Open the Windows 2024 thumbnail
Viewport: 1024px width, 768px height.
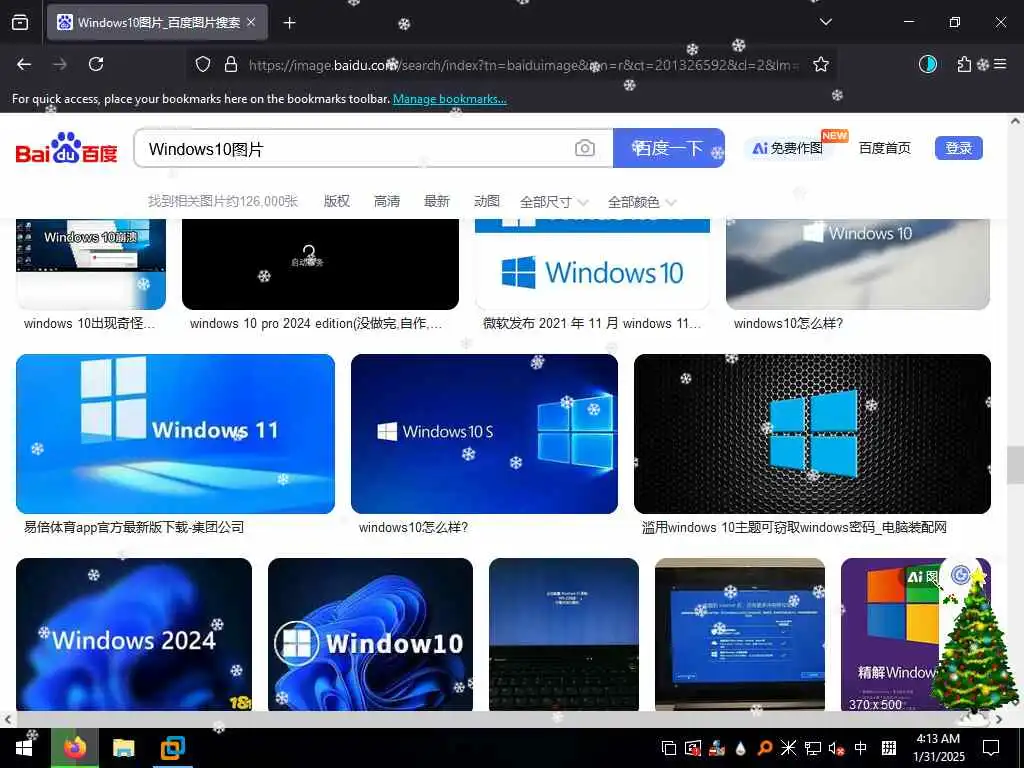click(x=134, y=634)
